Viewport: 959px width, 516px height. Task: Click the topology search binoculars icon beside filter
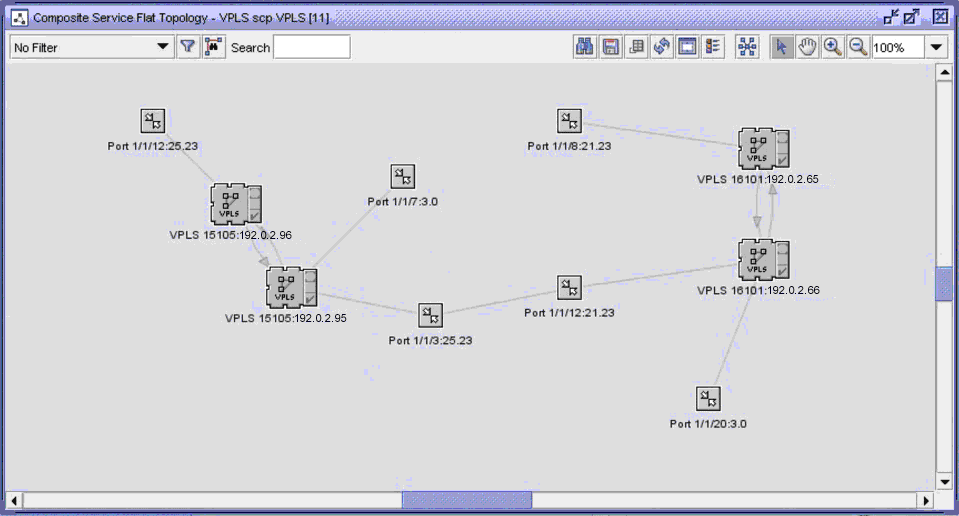(x=213, y=47)
